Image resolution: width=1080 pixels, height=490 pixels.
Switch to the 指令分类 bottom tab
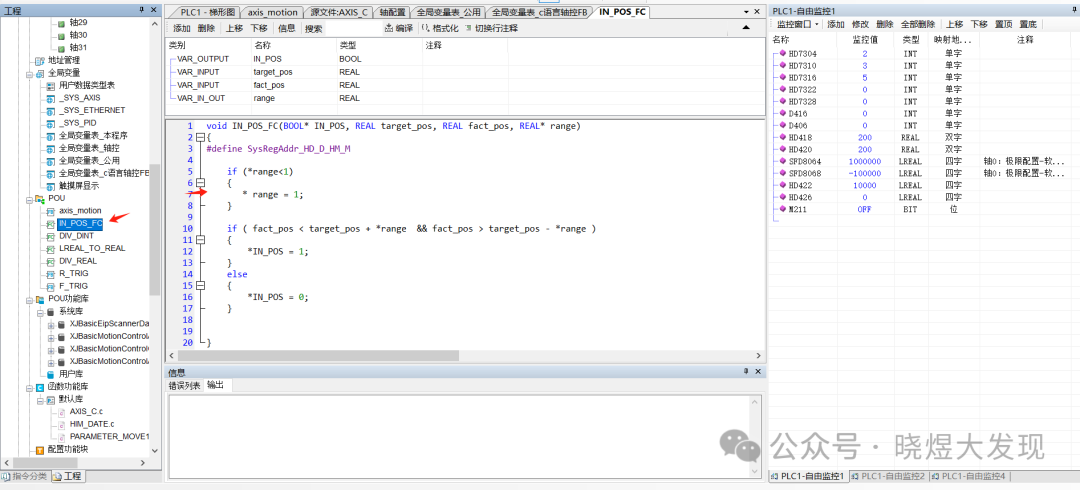[25, 476]
